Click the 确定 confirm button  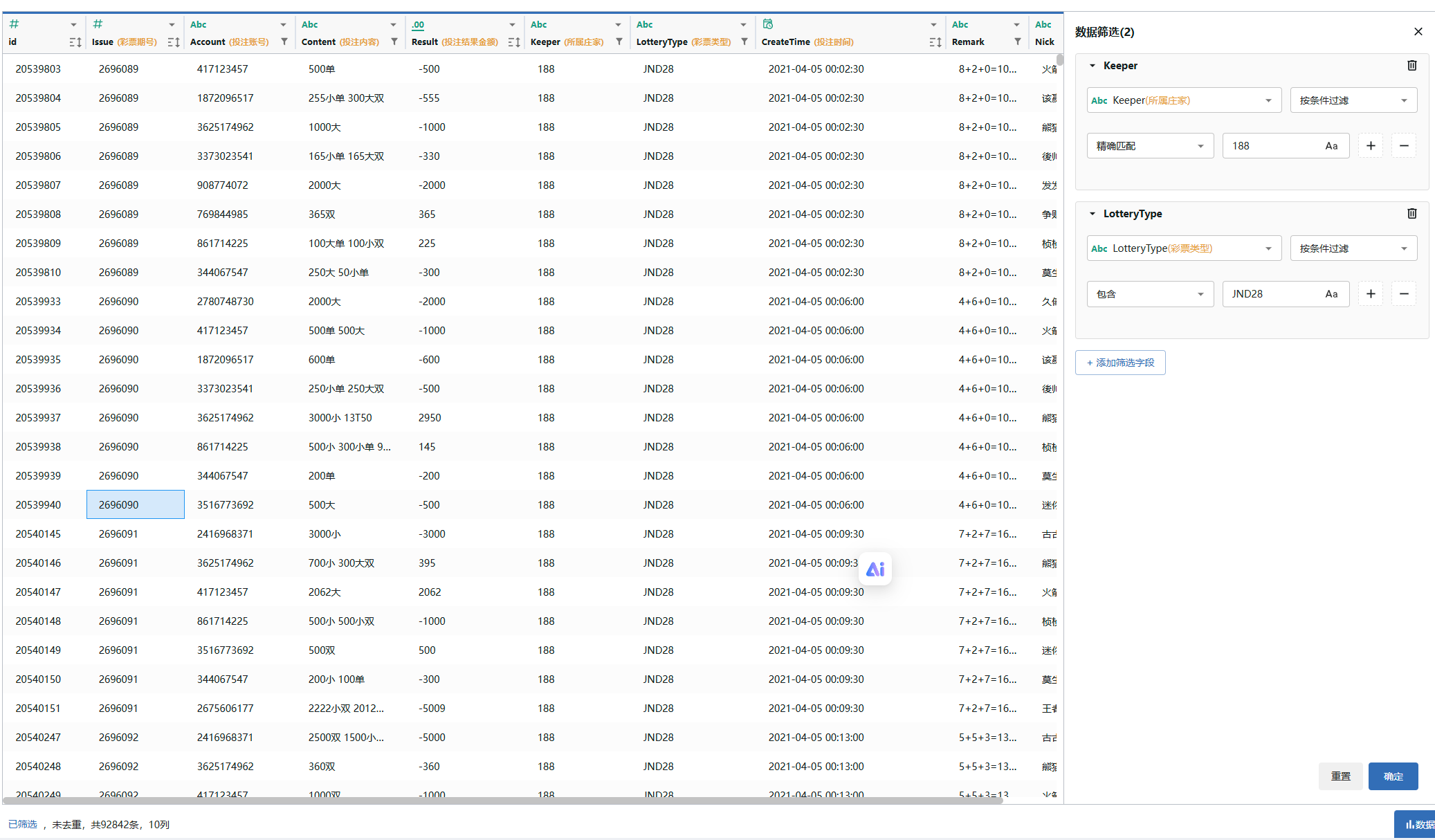click(x=1392, y=776)
